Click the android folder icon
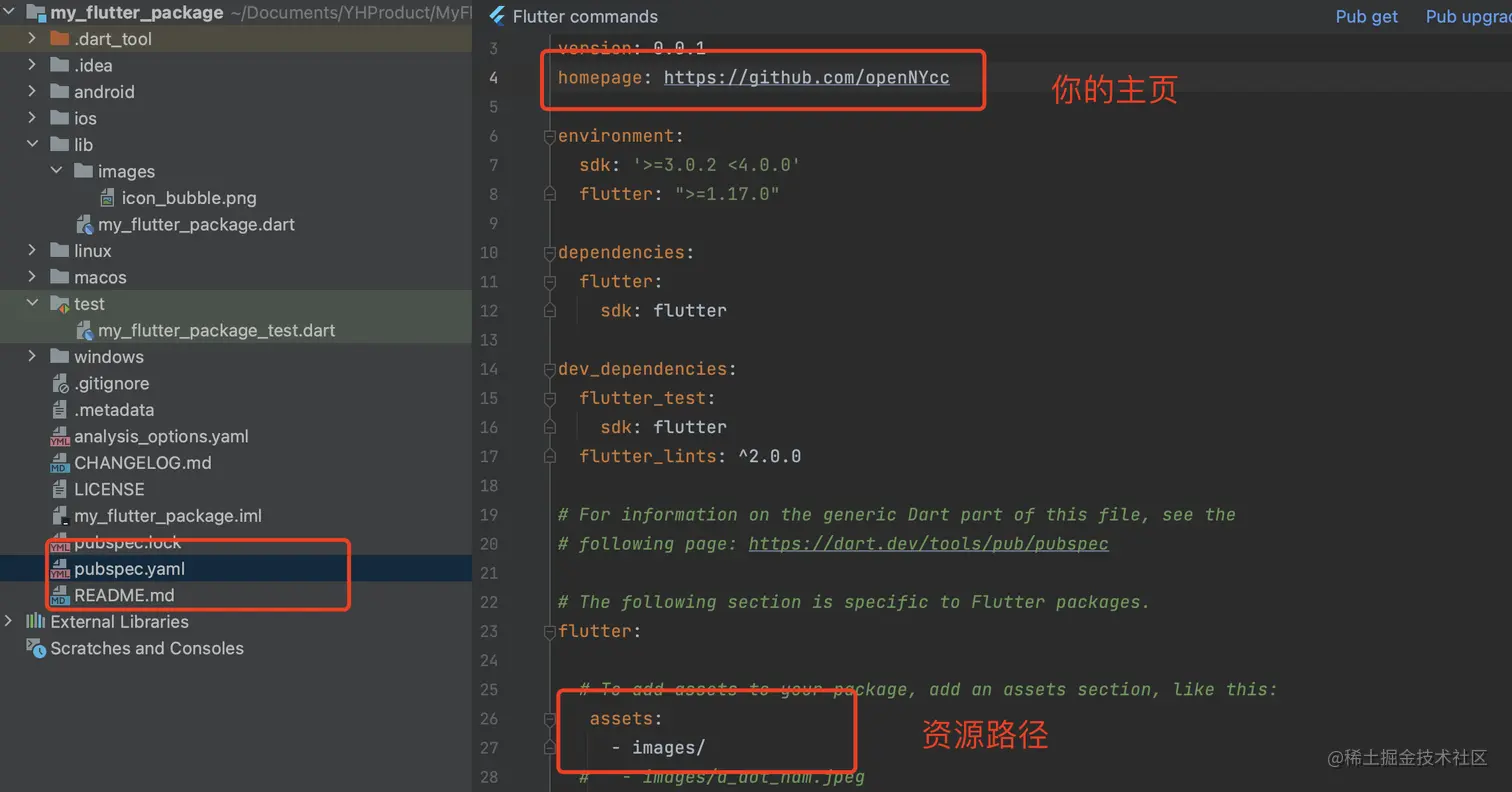This screenshot has width=1512, height=792. click(59, 91)
